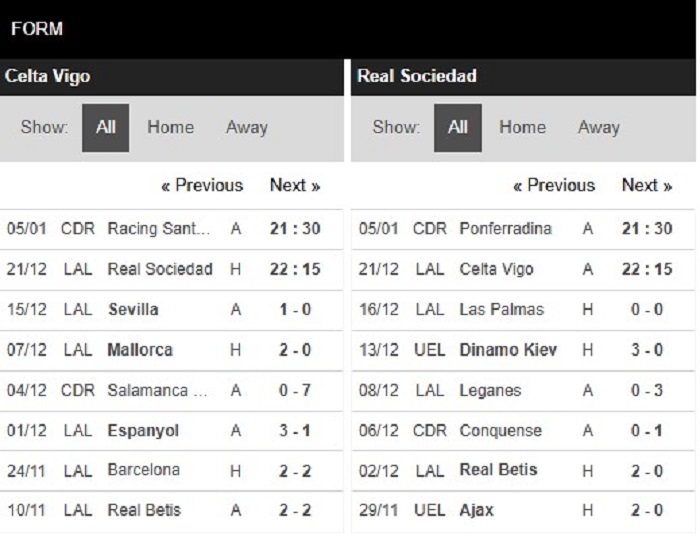Open the Salamanca 0 - 7 result
700x536 pixels.
(171, 391)
